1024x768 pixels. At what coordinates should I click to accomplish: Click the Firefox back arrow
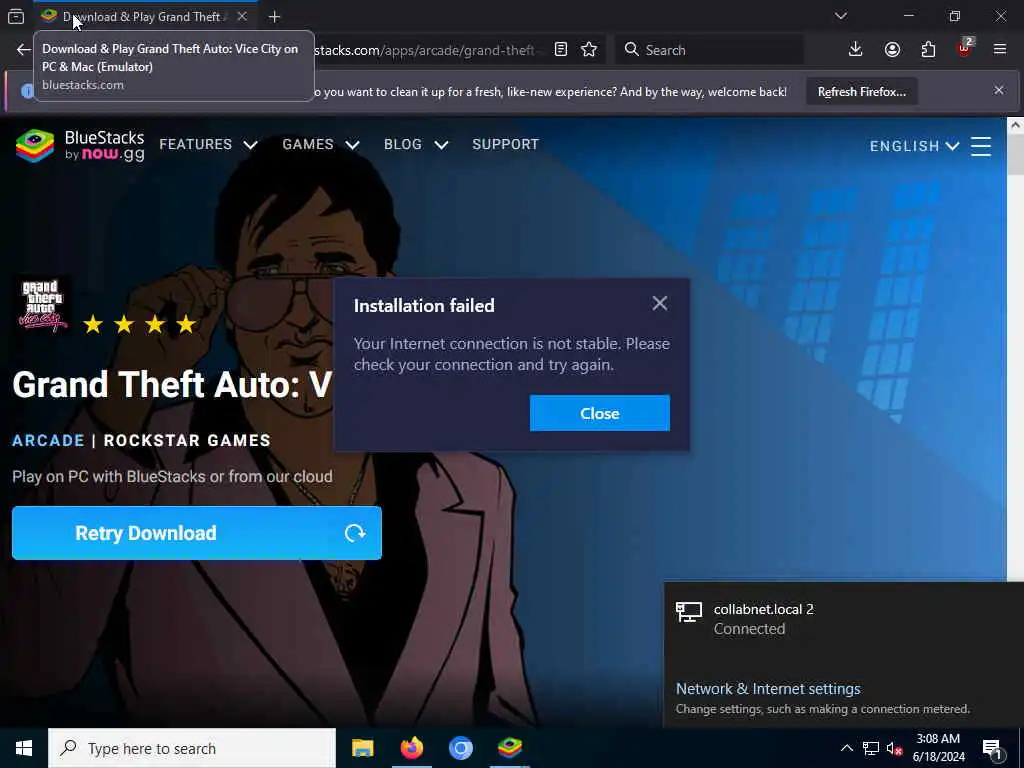24,50
